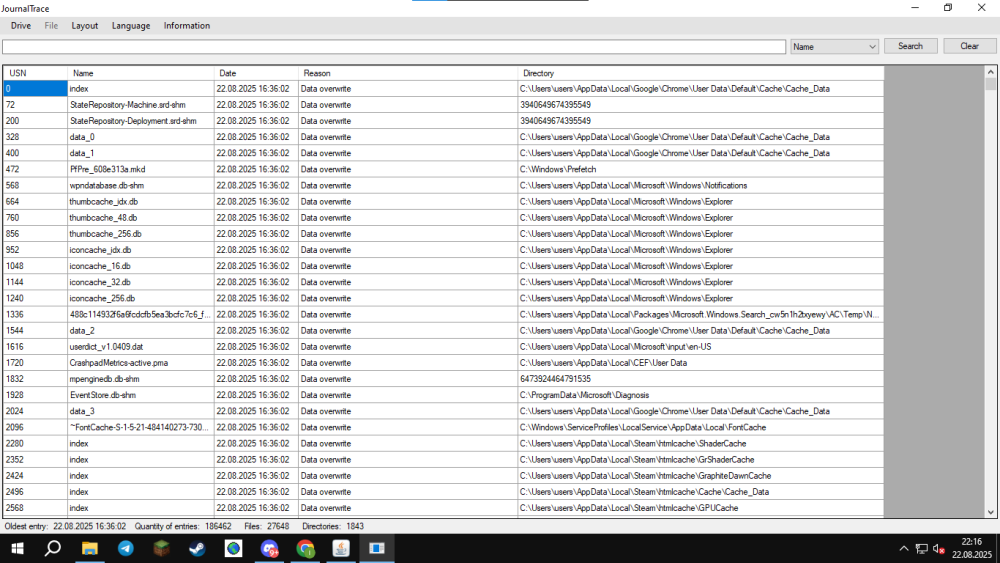Screen dimensions: 1000x563
Task: Select the data_3 file row
Action: pos(444,411)
